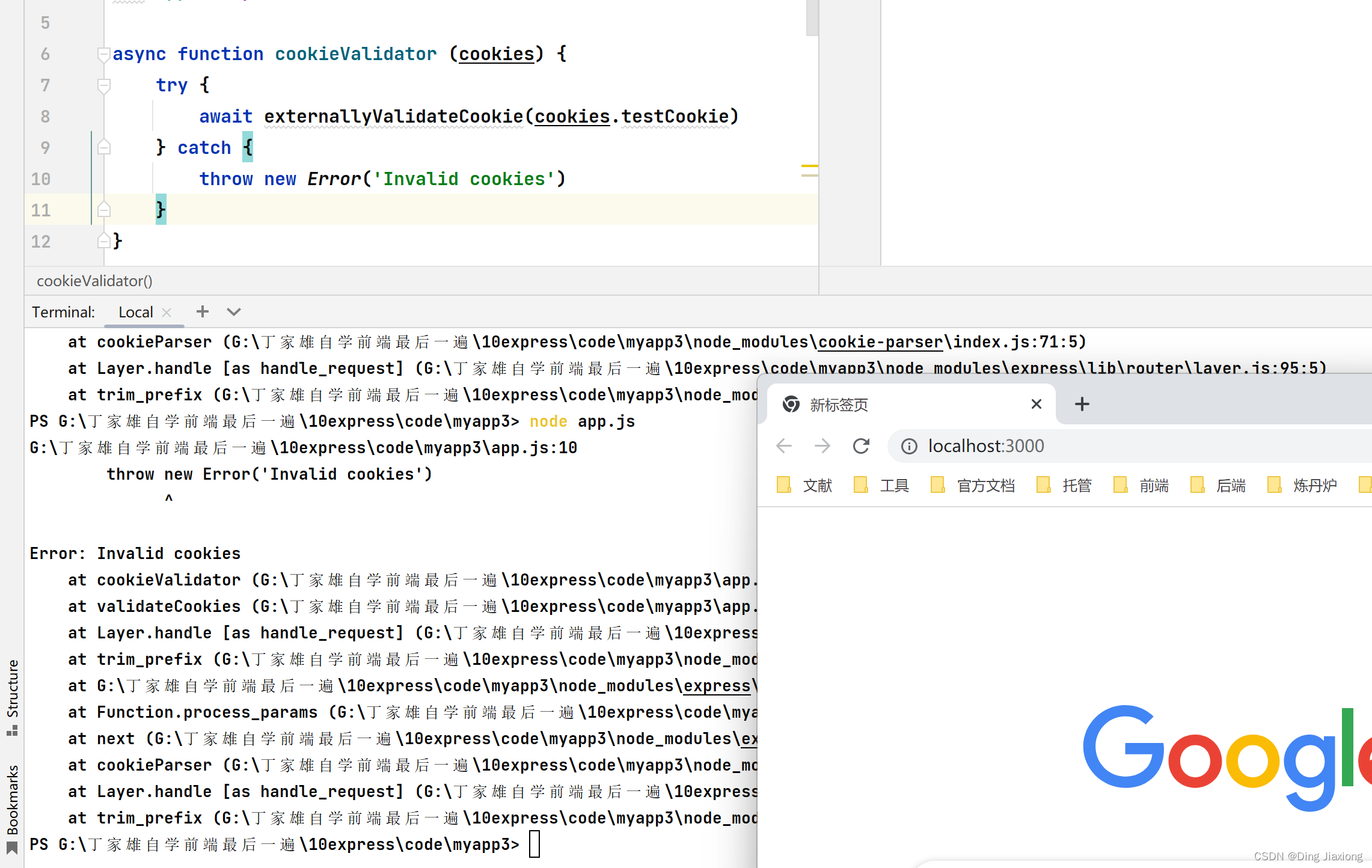Open the 后端 bookmark folder
Viewport: 1372px width, 868px height.
1218,485
